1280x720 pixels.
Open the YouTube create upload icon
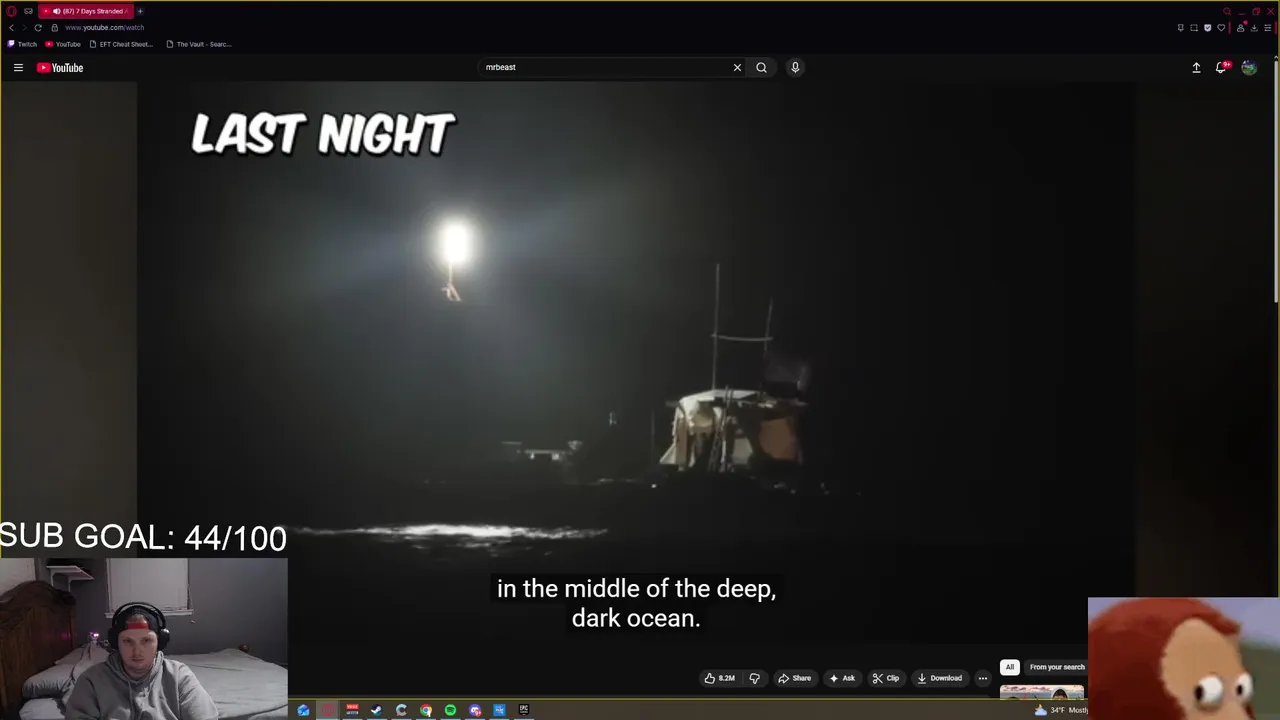tap(1196, 67)
